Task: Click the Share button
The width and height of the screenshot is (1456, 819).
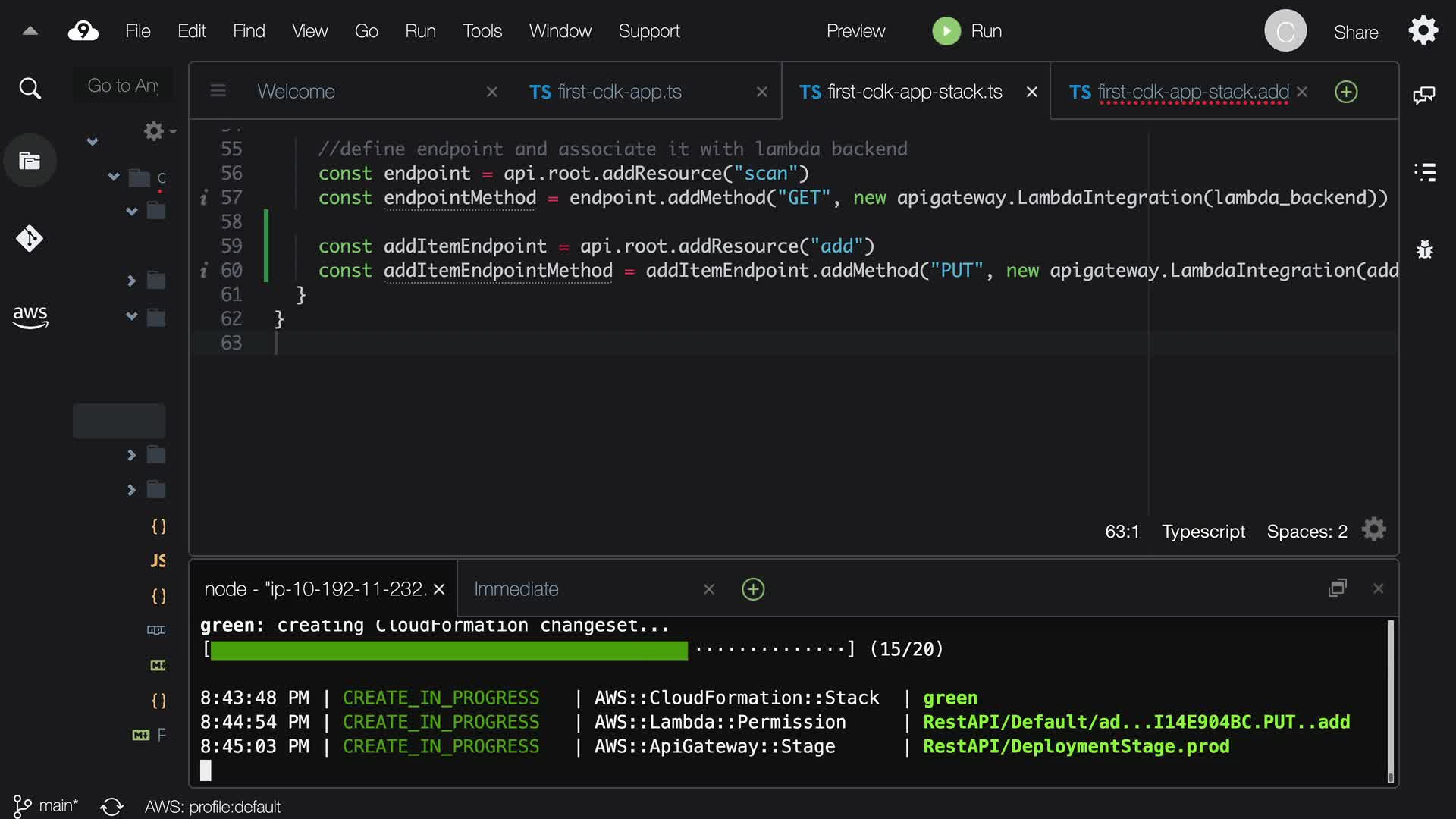Action: point(1356,33)
